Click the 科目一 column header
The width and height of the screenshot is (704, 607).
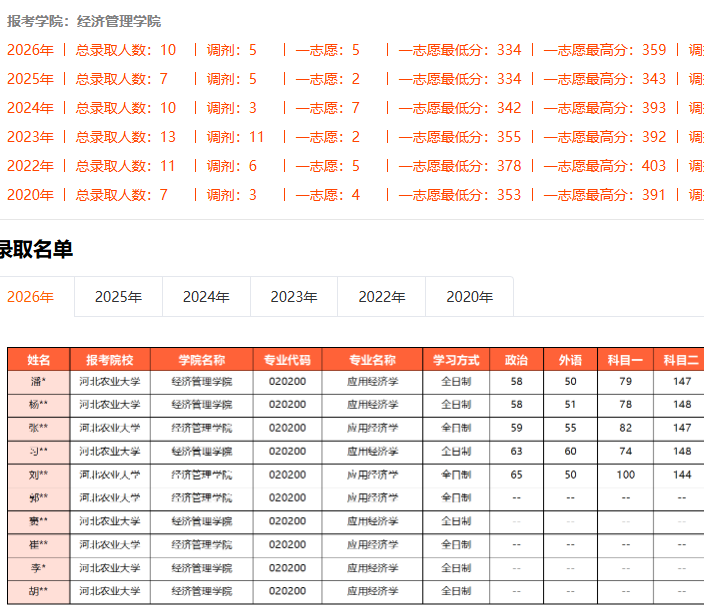coord(625,360)
